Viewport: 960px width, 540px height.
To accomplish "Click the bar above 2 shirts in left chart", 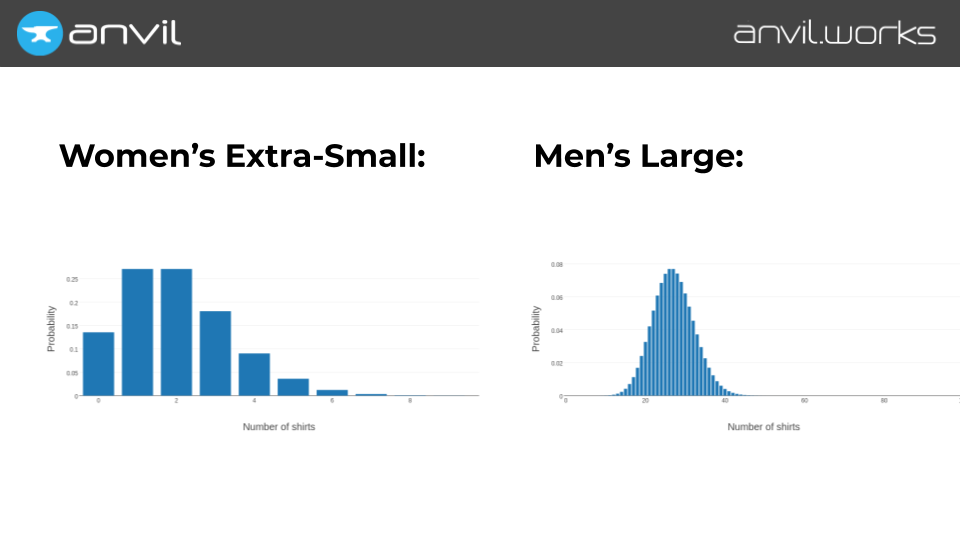I will (x=176, y=332).
